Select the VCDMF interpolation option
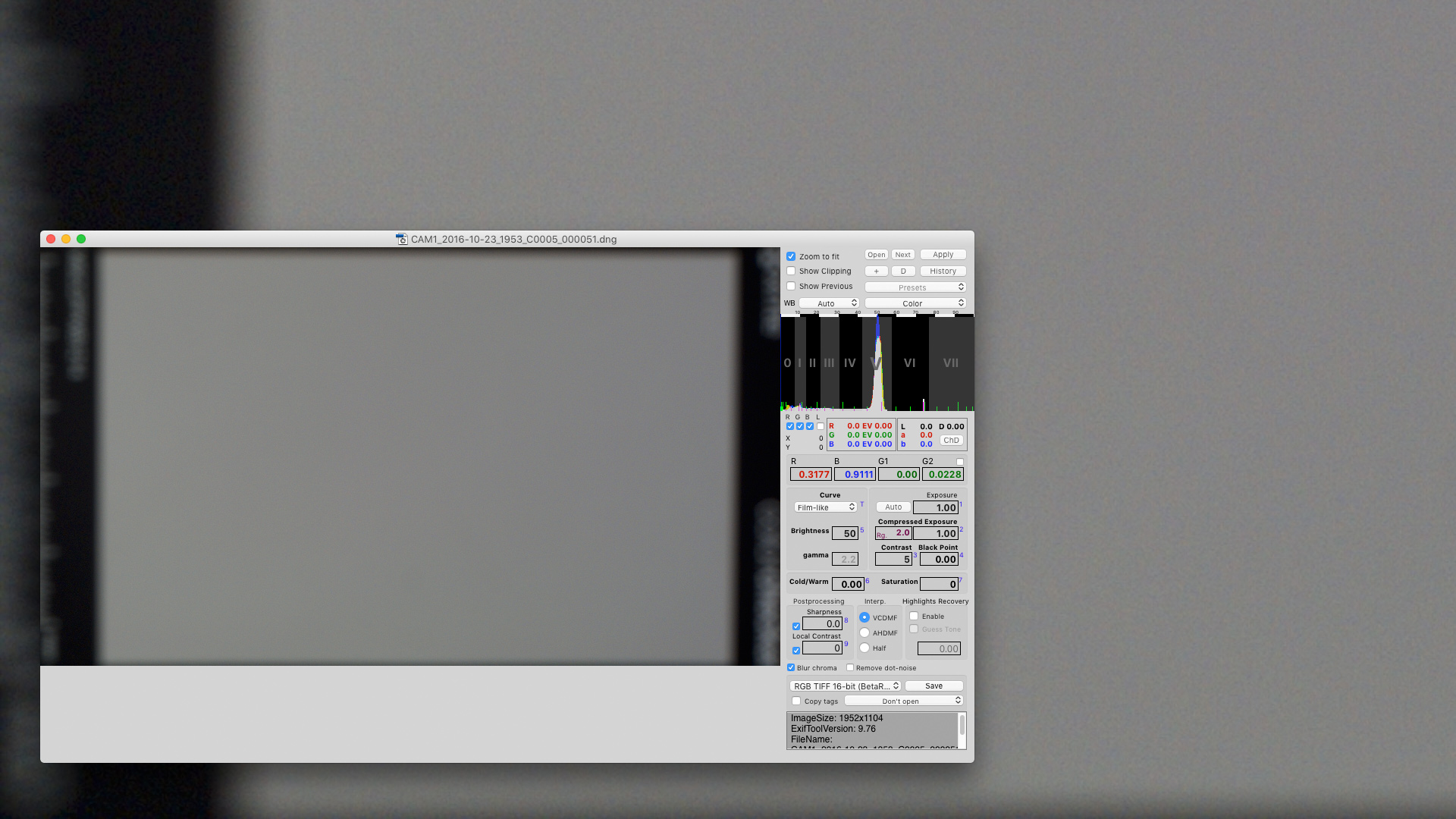 click(864, 617)
